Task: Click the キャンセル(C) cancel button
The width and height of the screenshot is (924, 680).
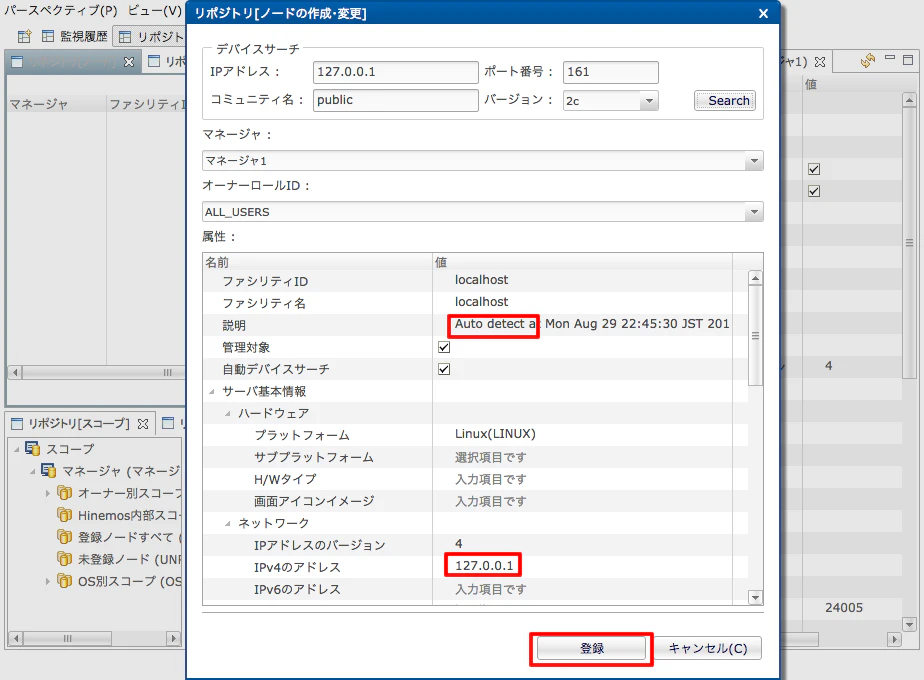Action: 708,649
